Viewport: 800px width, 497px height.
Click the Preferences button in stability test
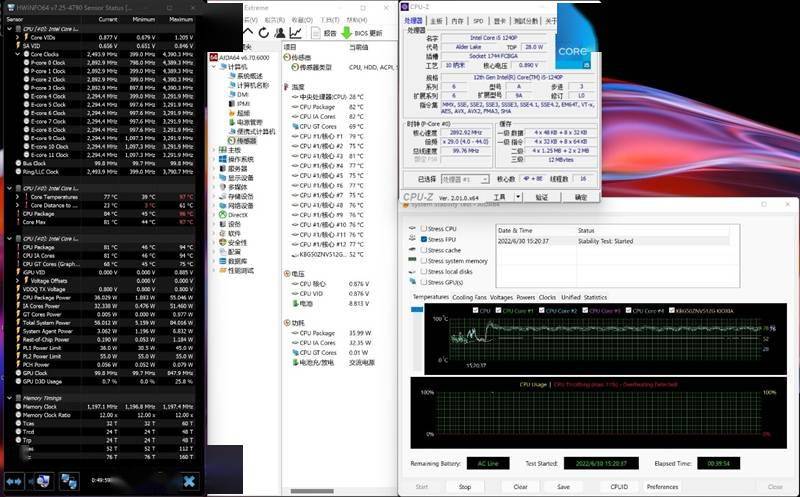point(663,487)
